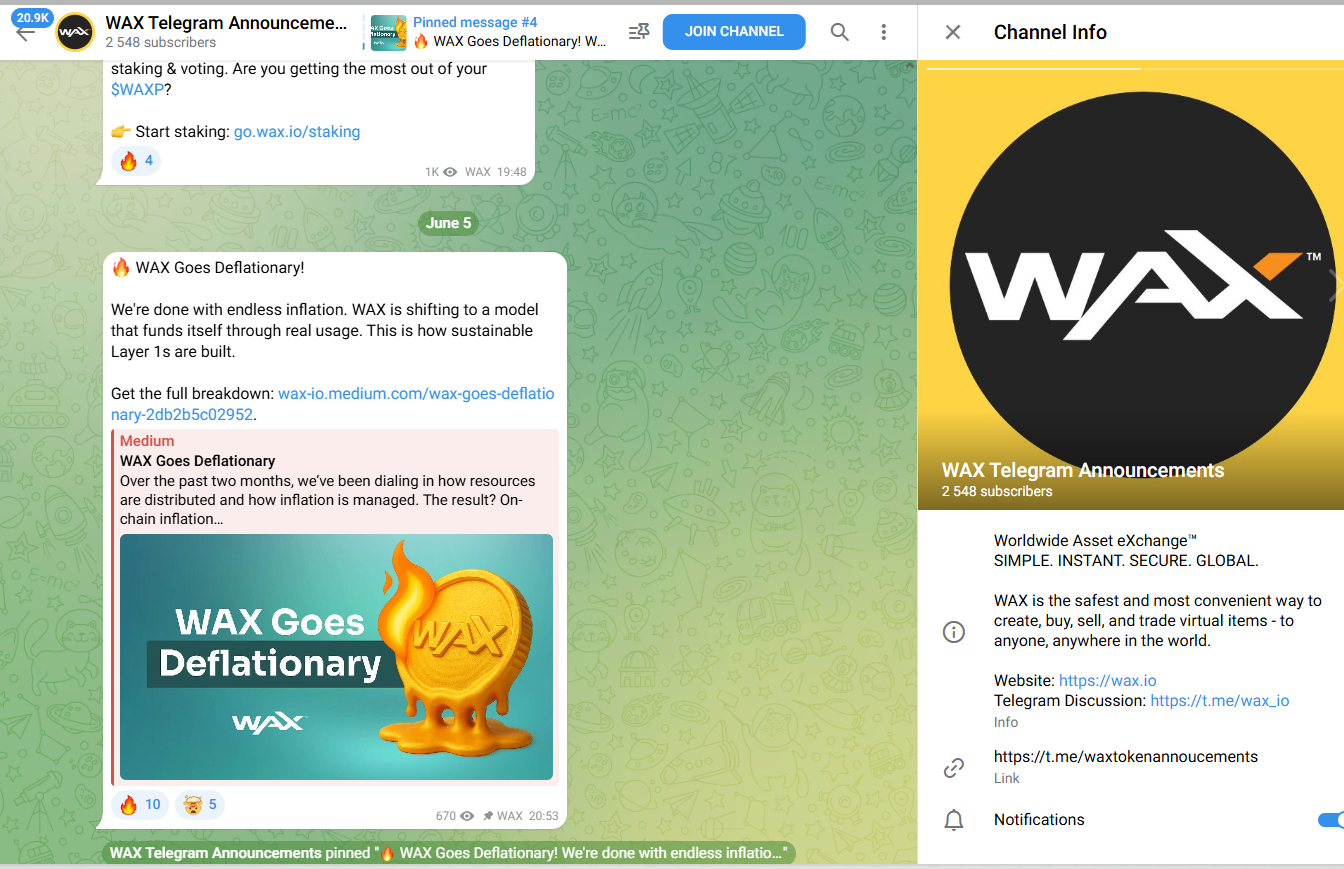Image resolution: width=1344 pixels, height=869 pixels.
Task: React with the face emoji showing 5
Action: (200, 805)
